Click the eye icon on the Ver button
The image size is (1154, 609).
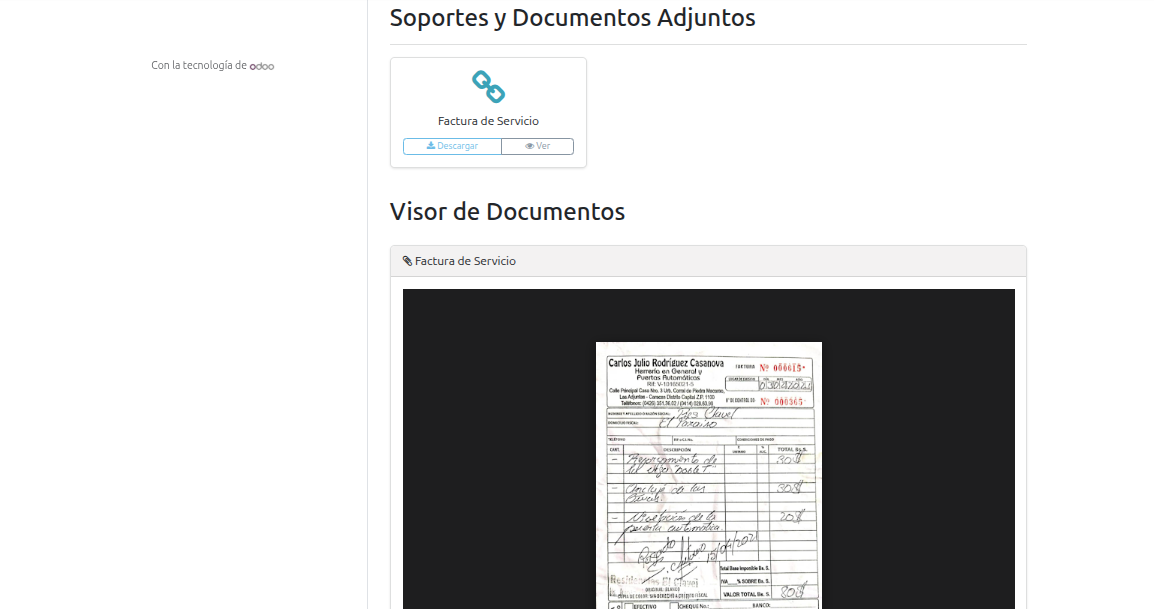[530, 146]
